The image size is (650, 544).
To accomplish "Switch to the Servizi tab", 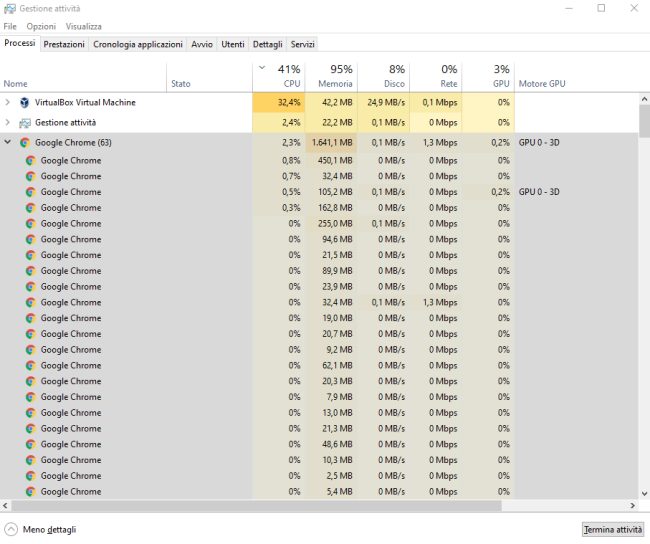I will pyautogui.click(x=303, y=44).
